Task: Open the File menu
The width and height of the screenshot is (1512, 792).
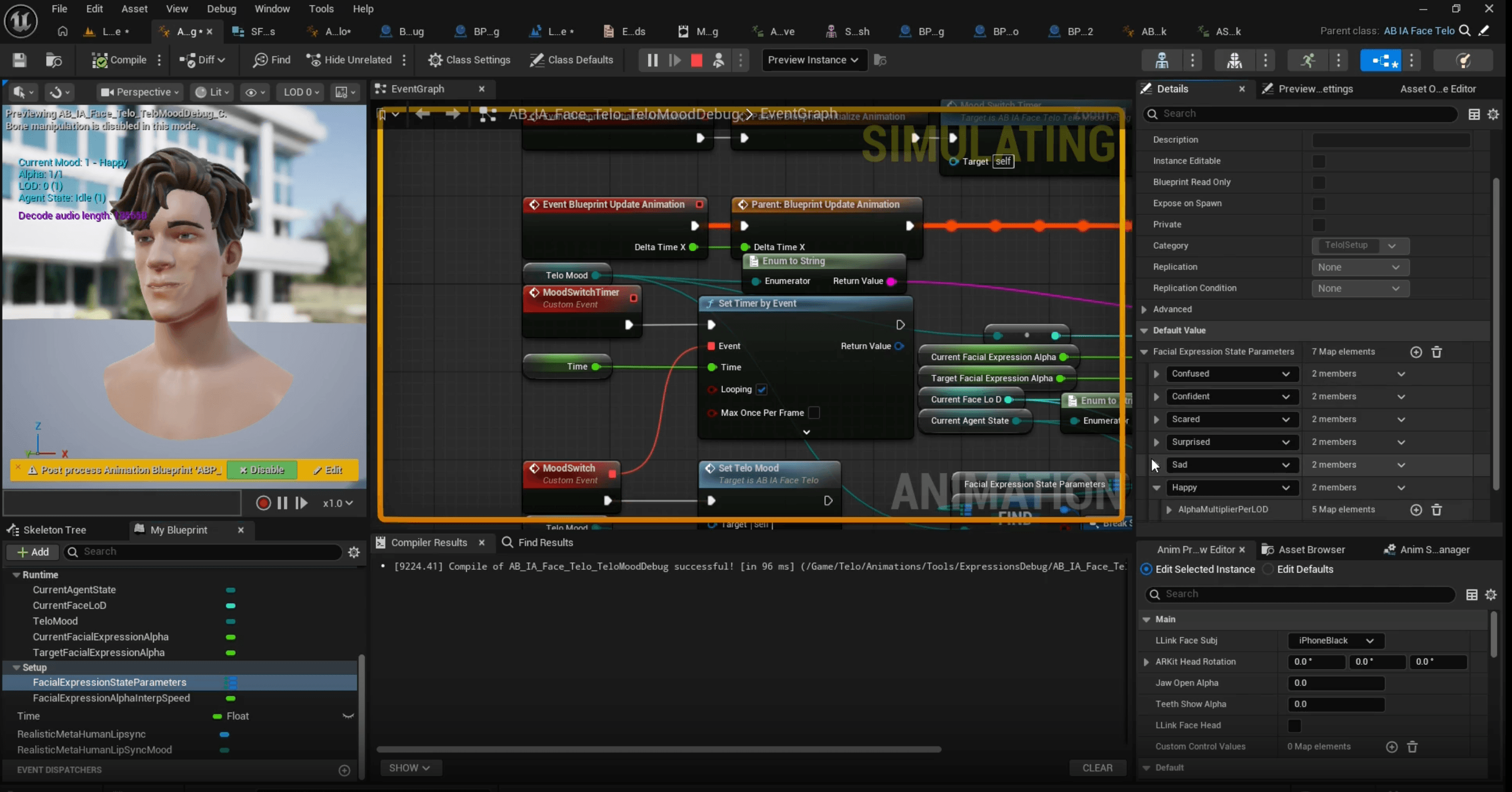Action: (59, 9)
